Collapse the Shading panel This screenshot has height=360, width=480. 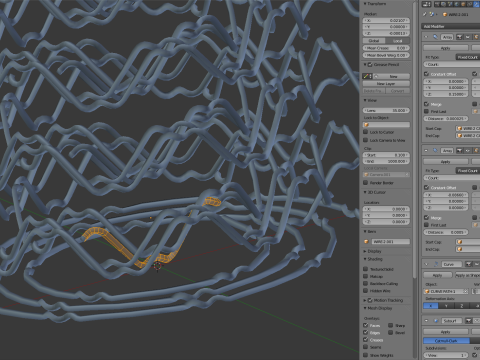365,259
